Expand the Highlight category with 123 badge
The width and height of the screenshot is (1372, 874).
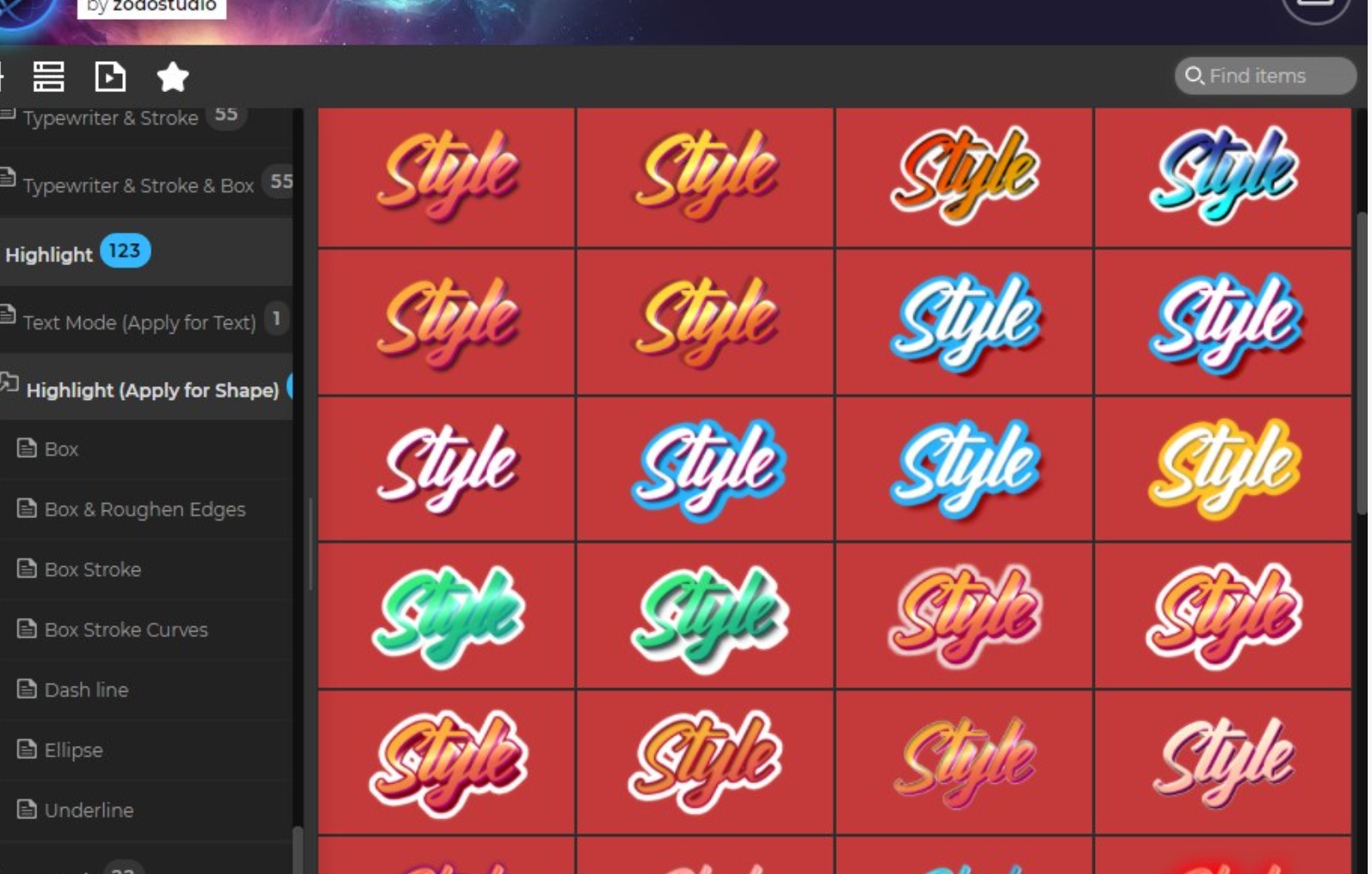point(146,252)
